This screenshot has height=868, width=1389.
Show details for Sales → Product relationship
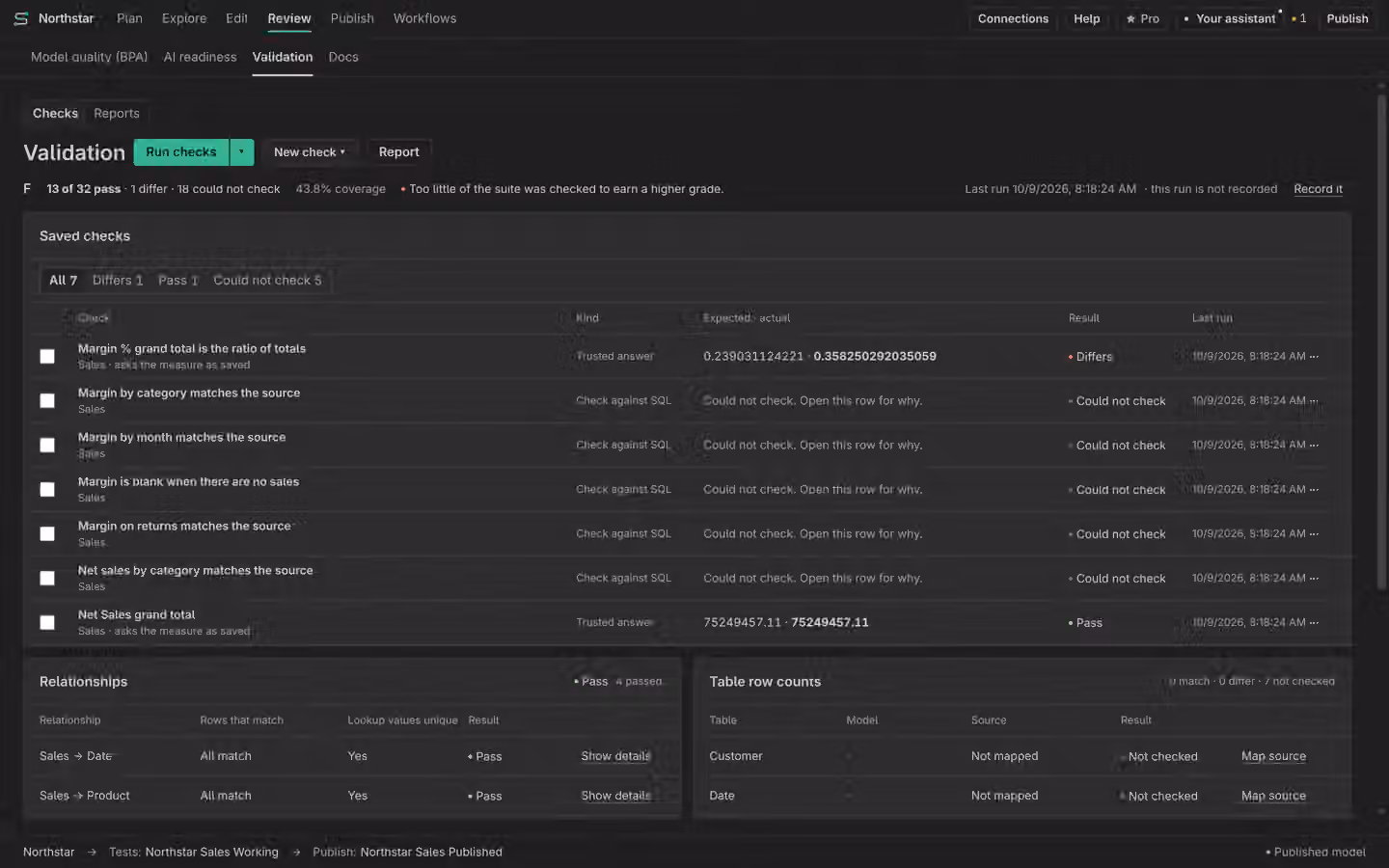click(615, 796)
